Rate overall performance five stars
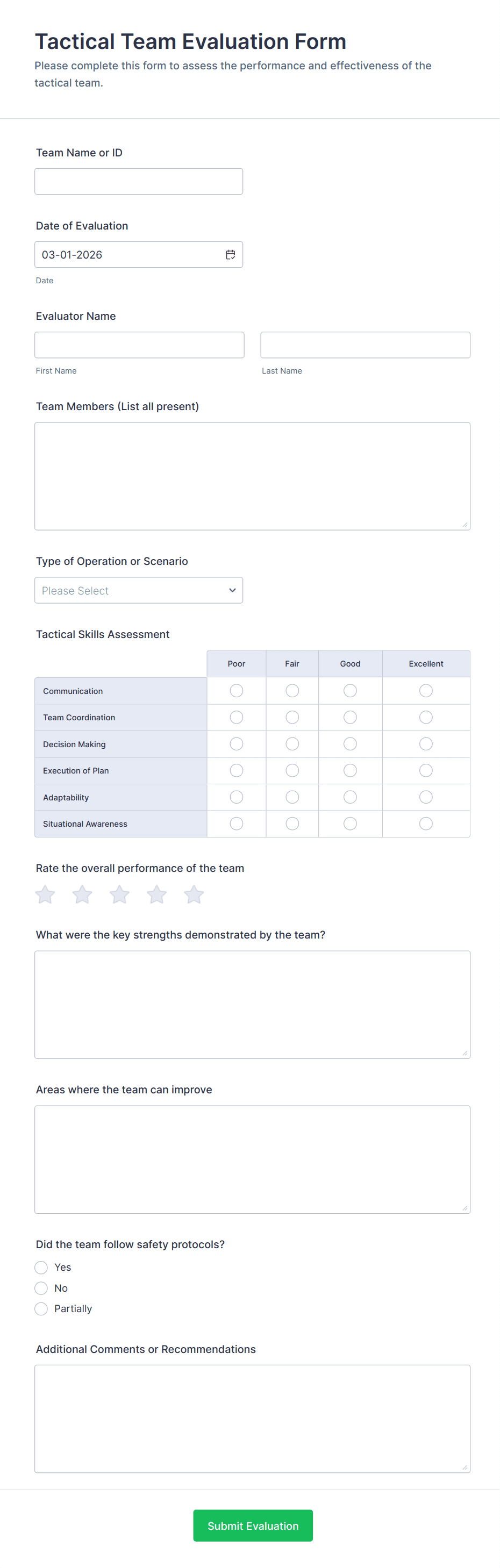This screenshot has height=1568, width=500. point(194,894)
